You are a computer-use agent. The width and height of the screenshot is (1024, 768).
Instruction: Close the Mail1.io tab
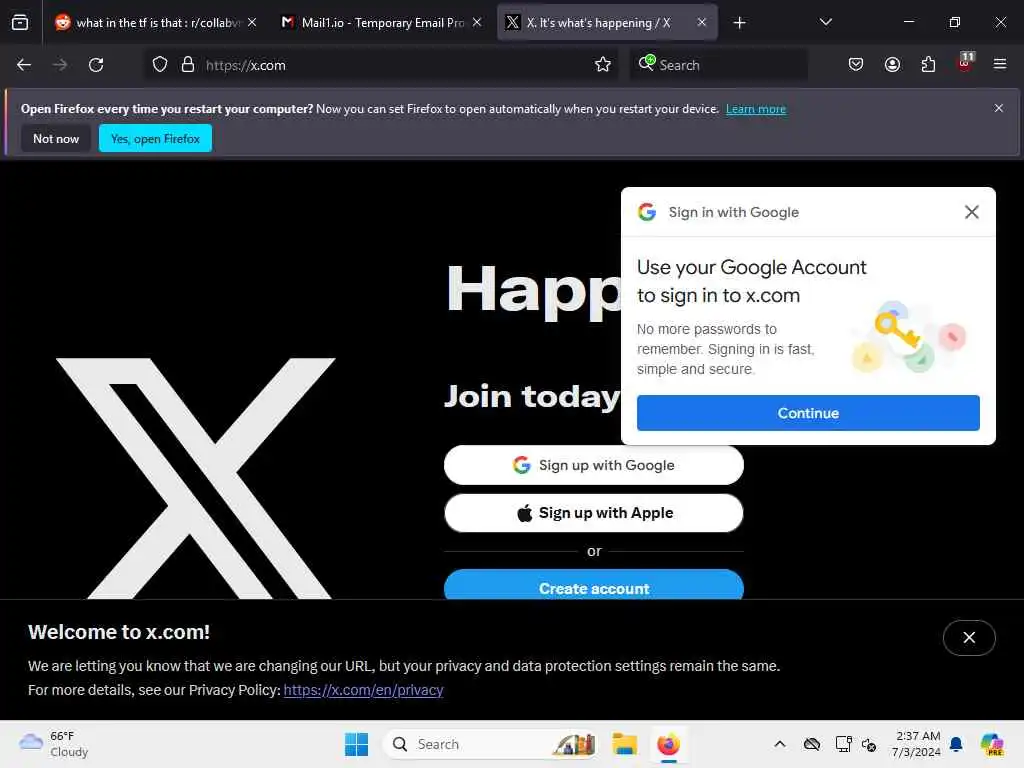tap(477, 22)
